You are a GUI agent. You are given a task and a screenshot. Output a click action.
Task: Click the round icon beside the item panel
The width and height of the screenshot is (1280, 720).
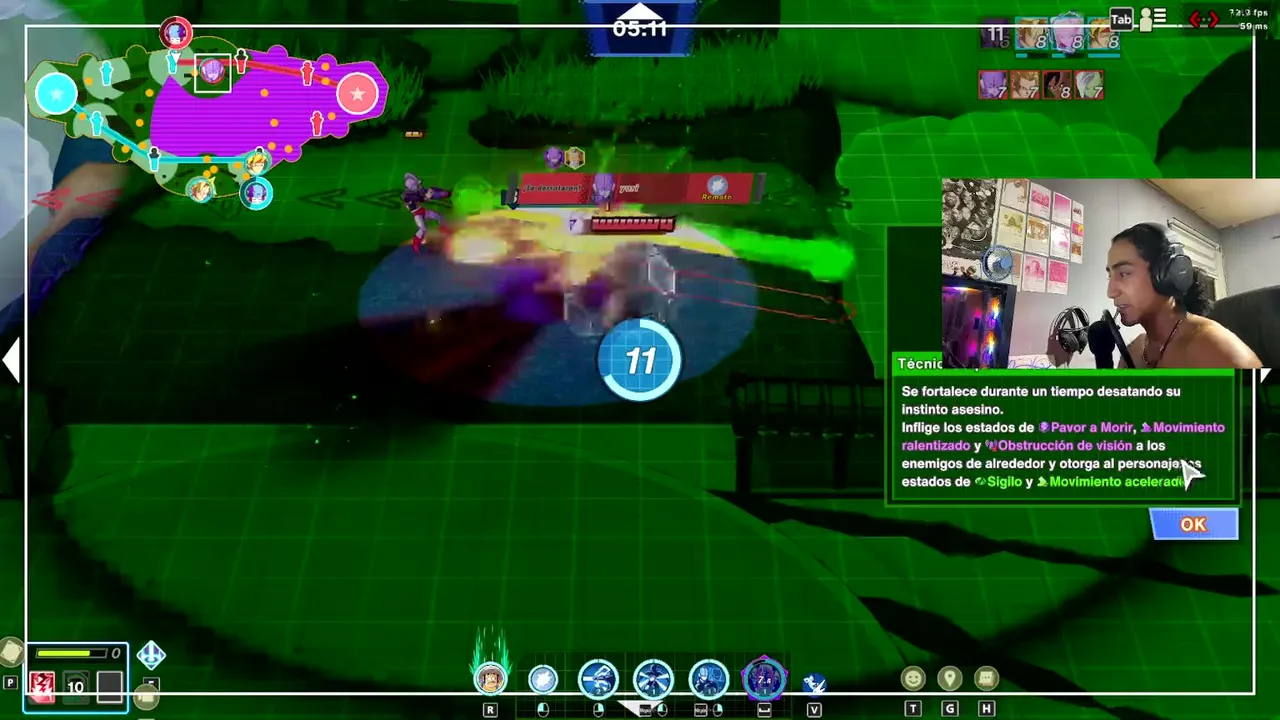pyautogui.click(x=146, y=699)
